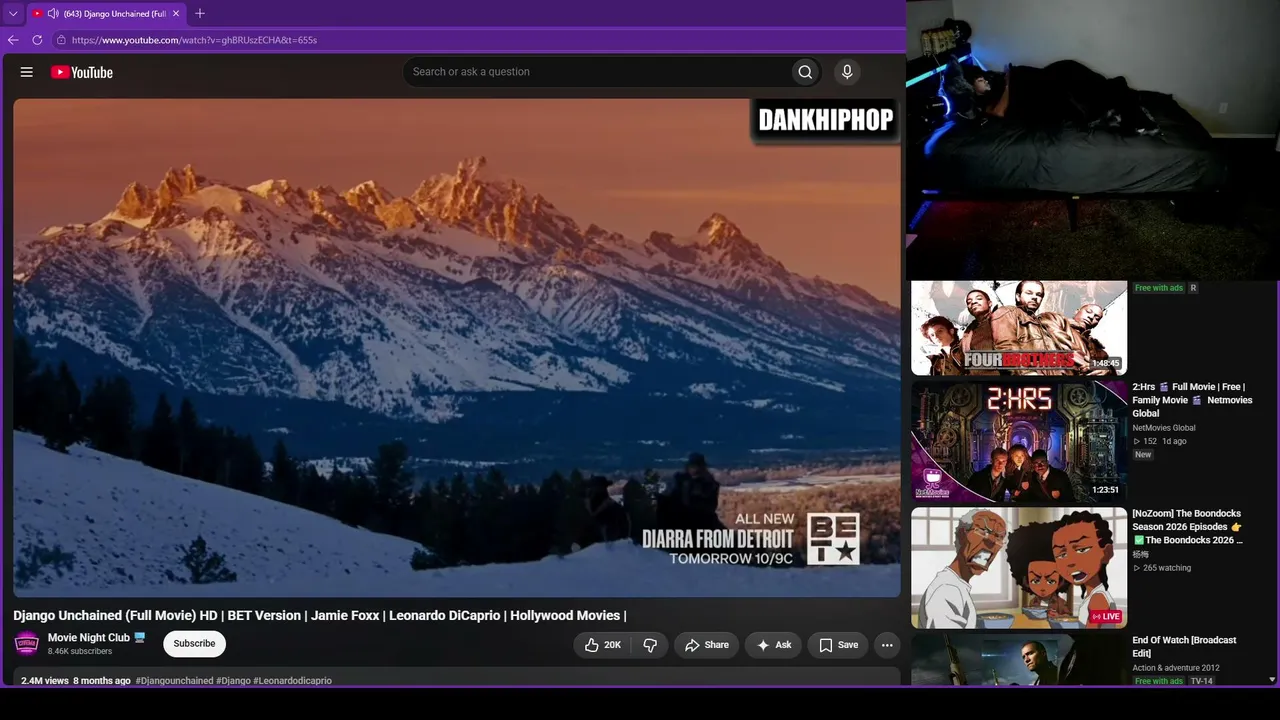View site information icon in address bar

(61, 40)
